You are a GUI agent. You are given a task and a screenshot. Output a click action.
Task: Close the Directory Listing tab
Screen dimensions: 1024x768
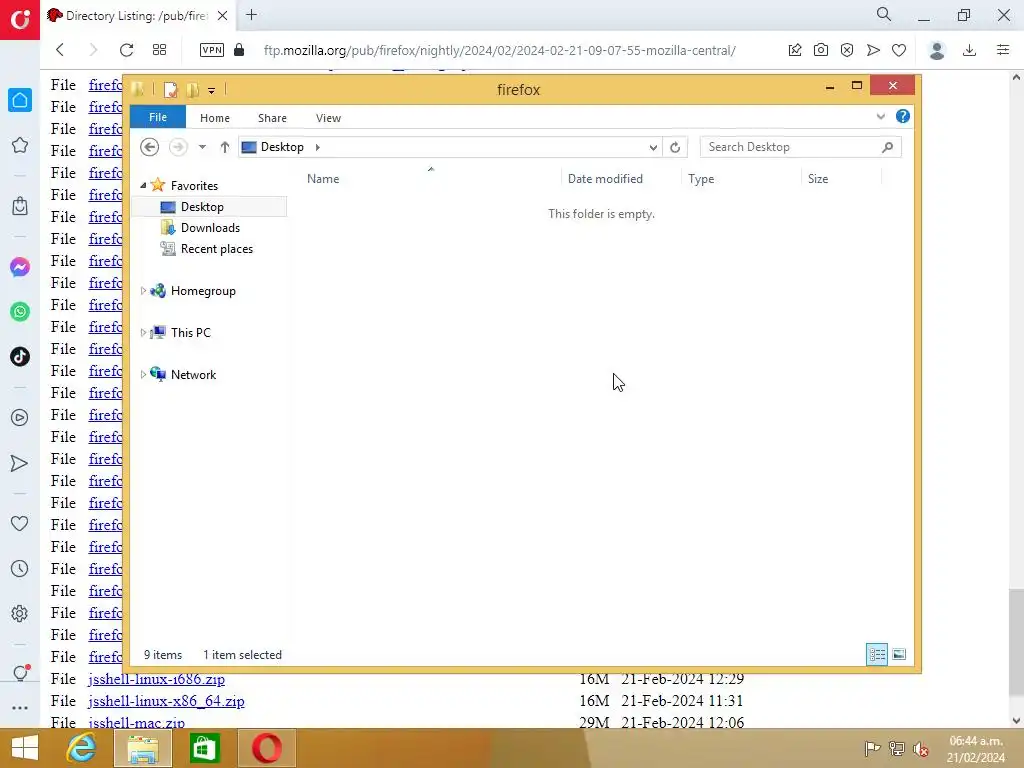[x=222, y=16]
